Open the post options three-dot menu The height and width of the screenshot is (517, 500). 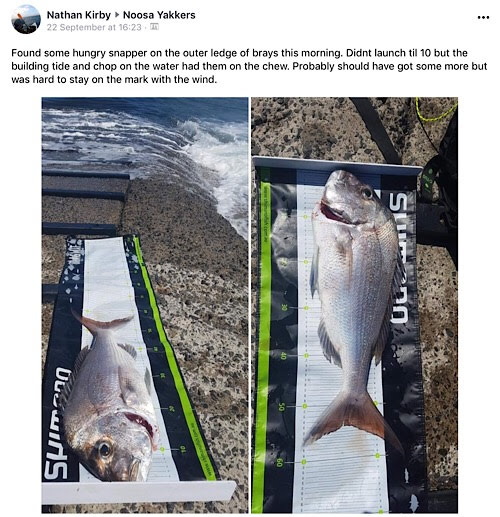click(483, 17)
